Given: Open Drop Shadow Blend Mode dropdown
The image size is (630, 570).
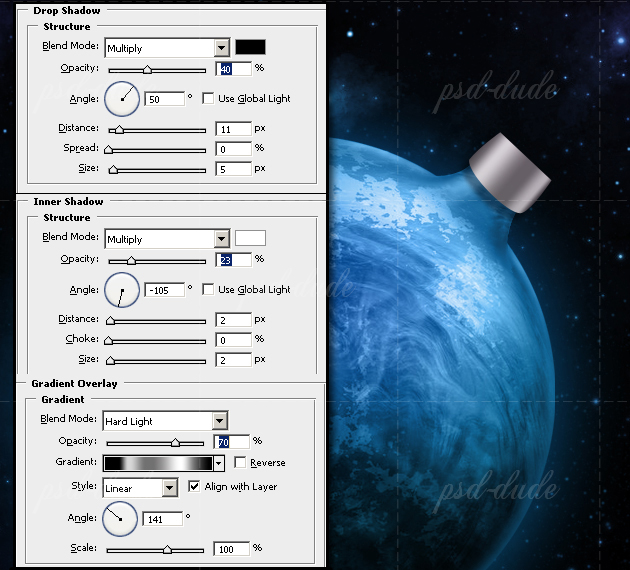Looking at the screenshot, I should [222, 48].
